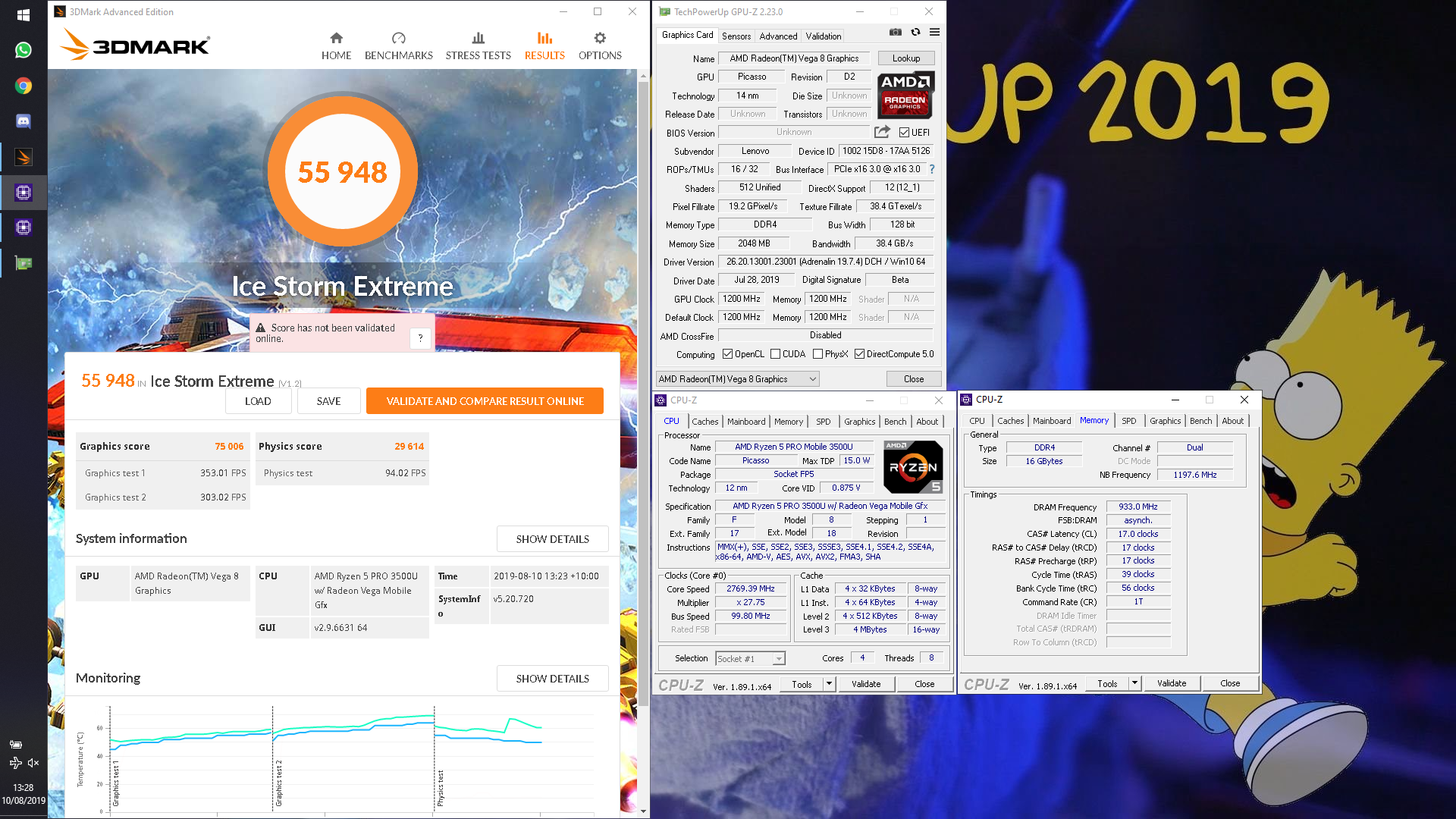Click the muted volume tray icon
Screen dimensions: 1456x819
click(x=33, y=763)
